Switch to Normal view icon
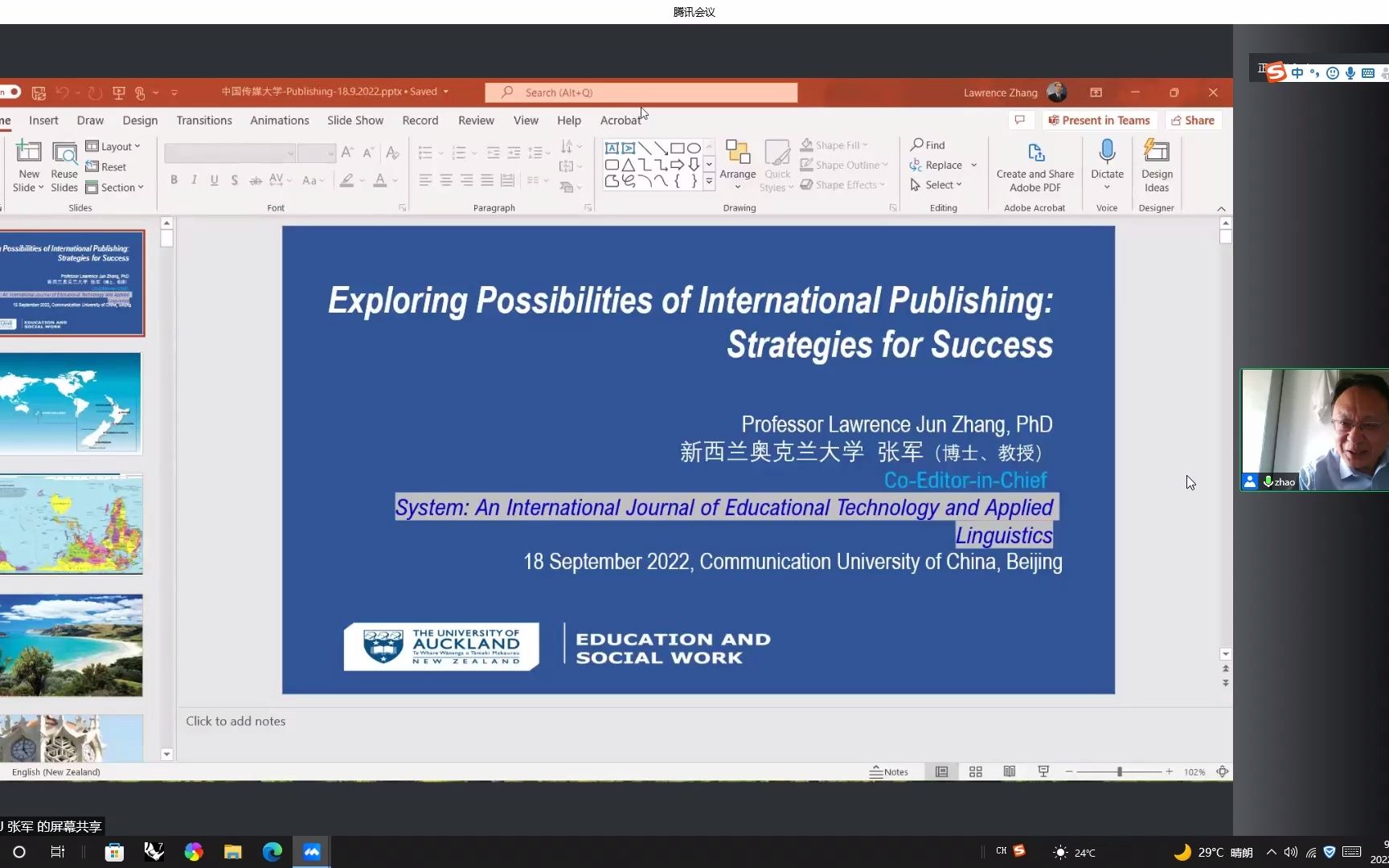The image size is (1389, 868). (x=941, y=772)
